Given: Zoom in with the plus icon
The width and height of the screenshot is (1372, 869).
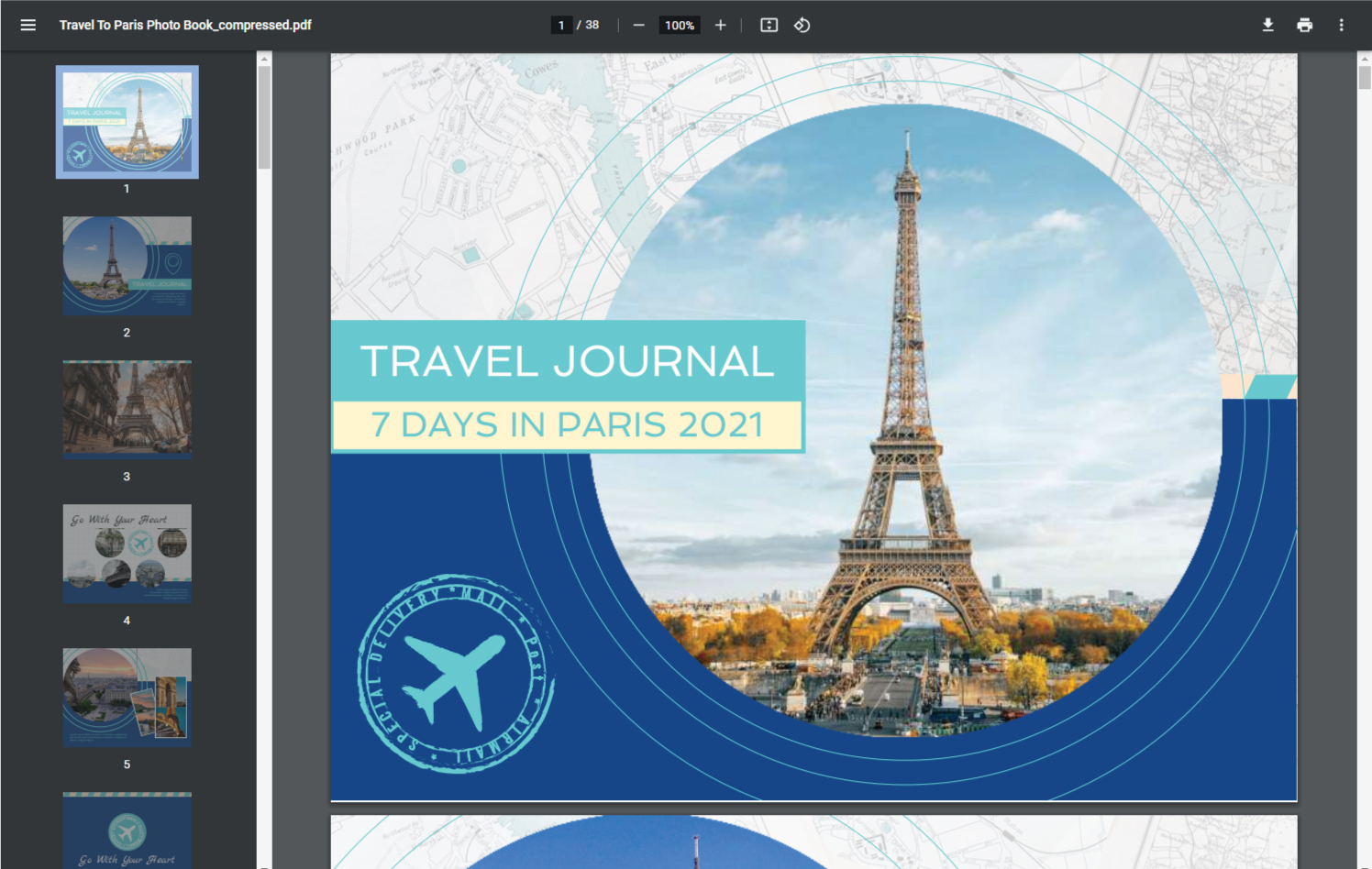Looking at the screenshot, I should click(721, 25).
